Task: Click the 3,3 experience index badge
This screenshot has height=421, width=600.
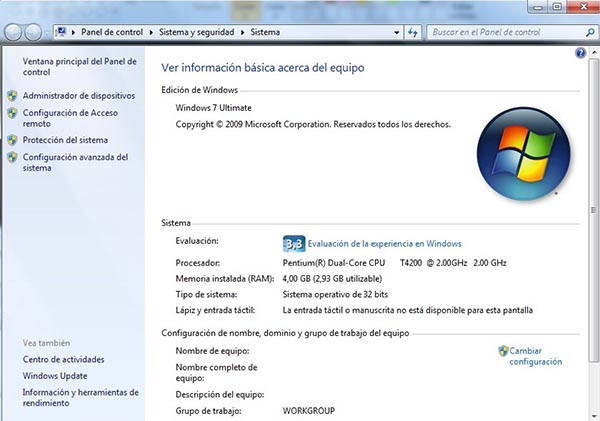Action: tap(294, 244)
